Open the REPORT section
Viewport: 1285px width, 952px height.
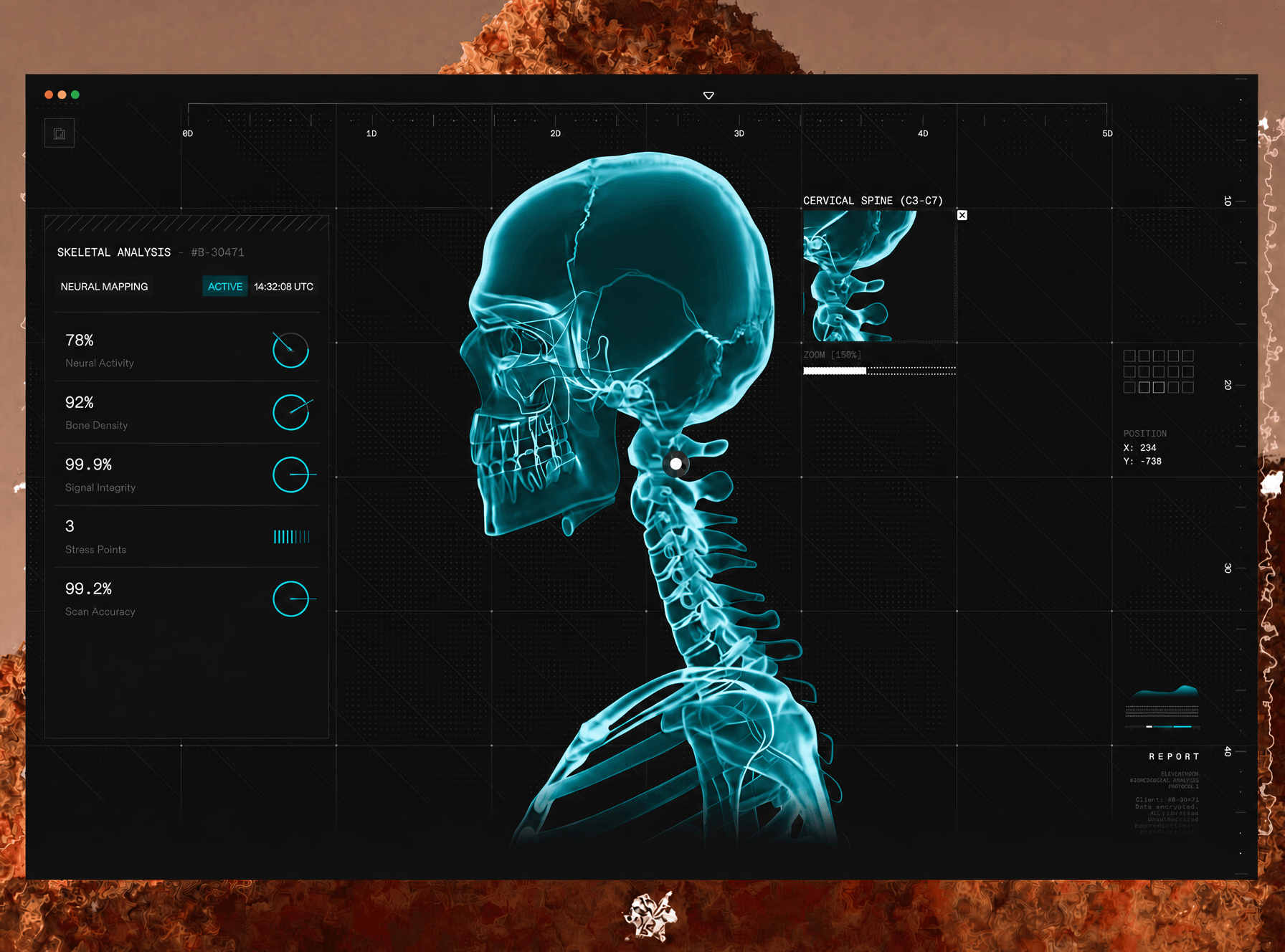pos(1174,756)
